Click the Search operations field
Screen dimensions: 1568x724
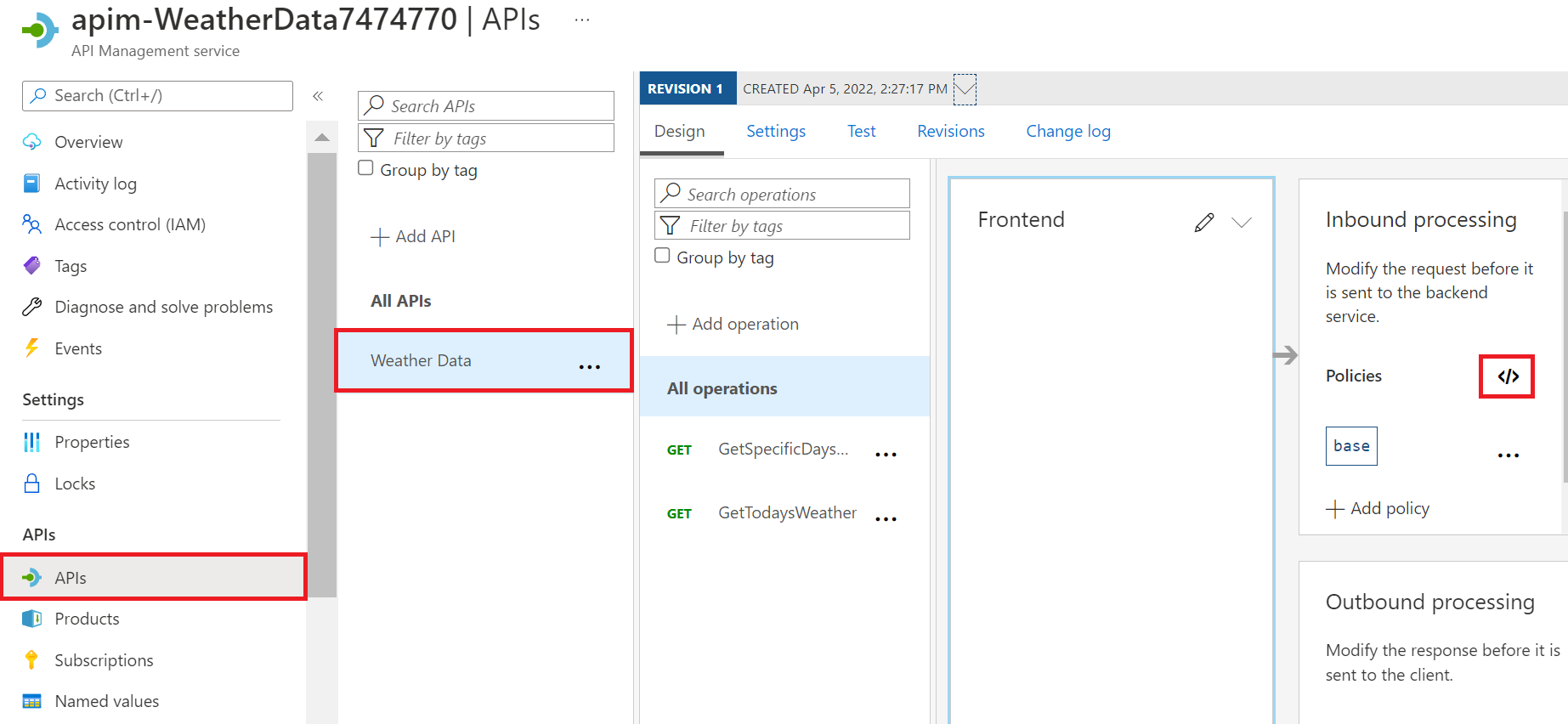click(782, 194)
